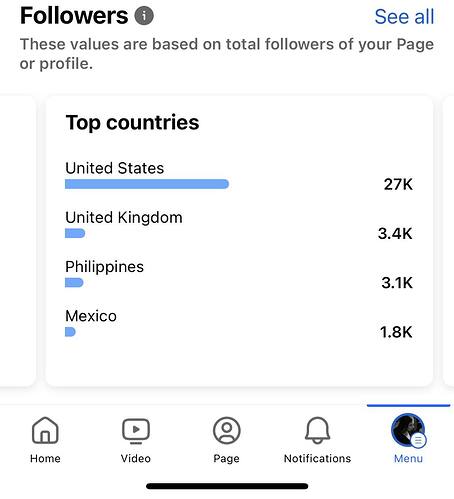454x499 pixels.
Task: Tap the Top countries card heading
Action: point(132,123)
